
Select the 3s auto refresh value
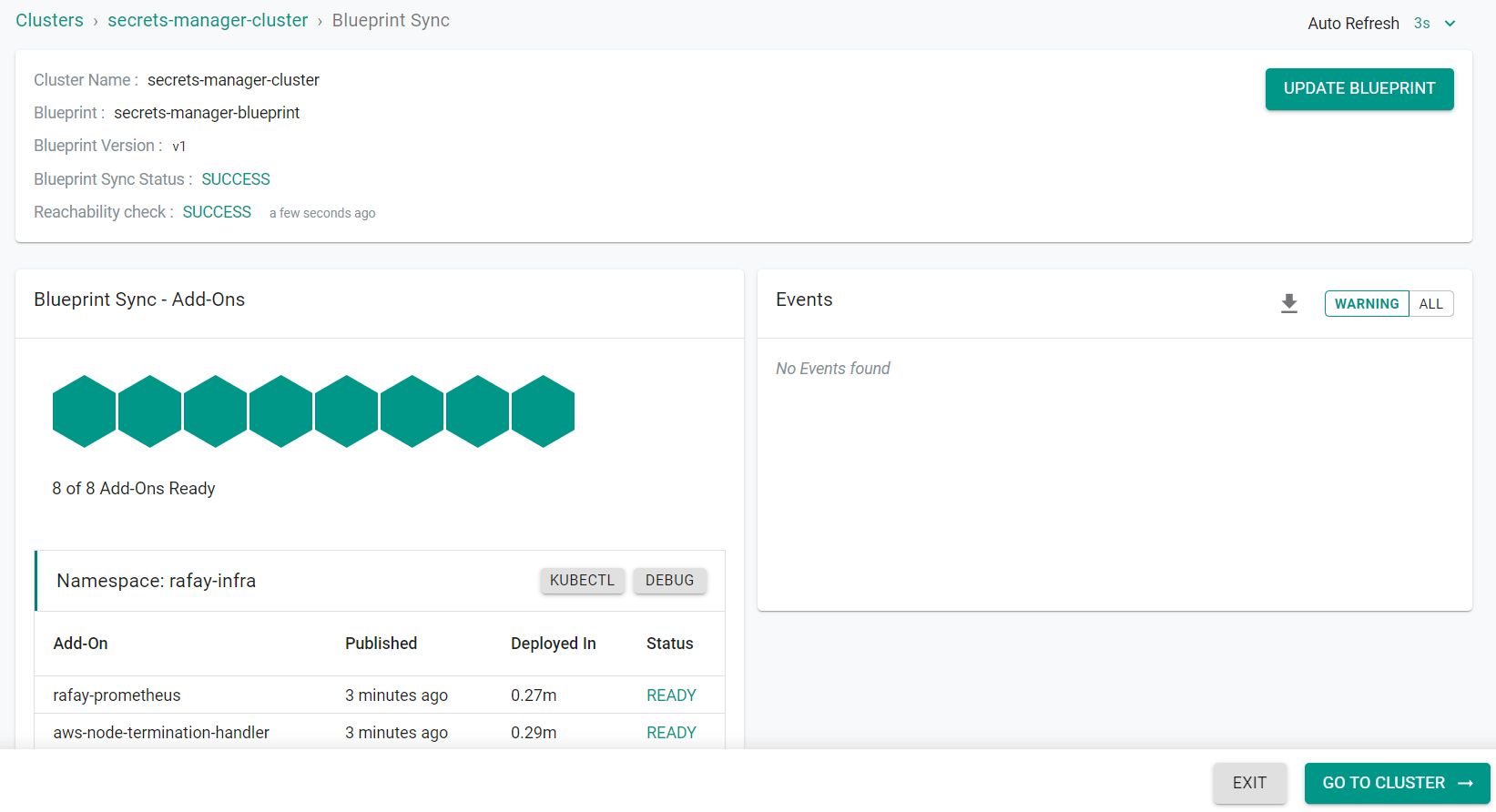pyautogui.click(x=1421, y=24)
